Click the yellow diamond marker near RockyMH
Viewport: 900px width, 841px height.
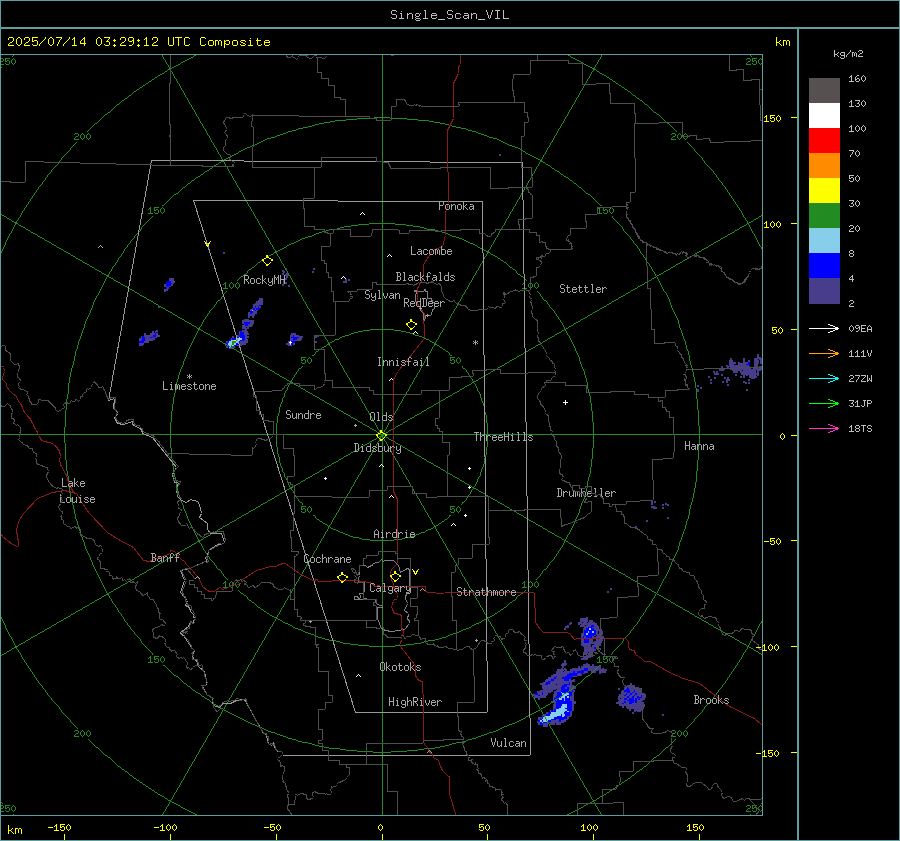(x=267, y=261)
